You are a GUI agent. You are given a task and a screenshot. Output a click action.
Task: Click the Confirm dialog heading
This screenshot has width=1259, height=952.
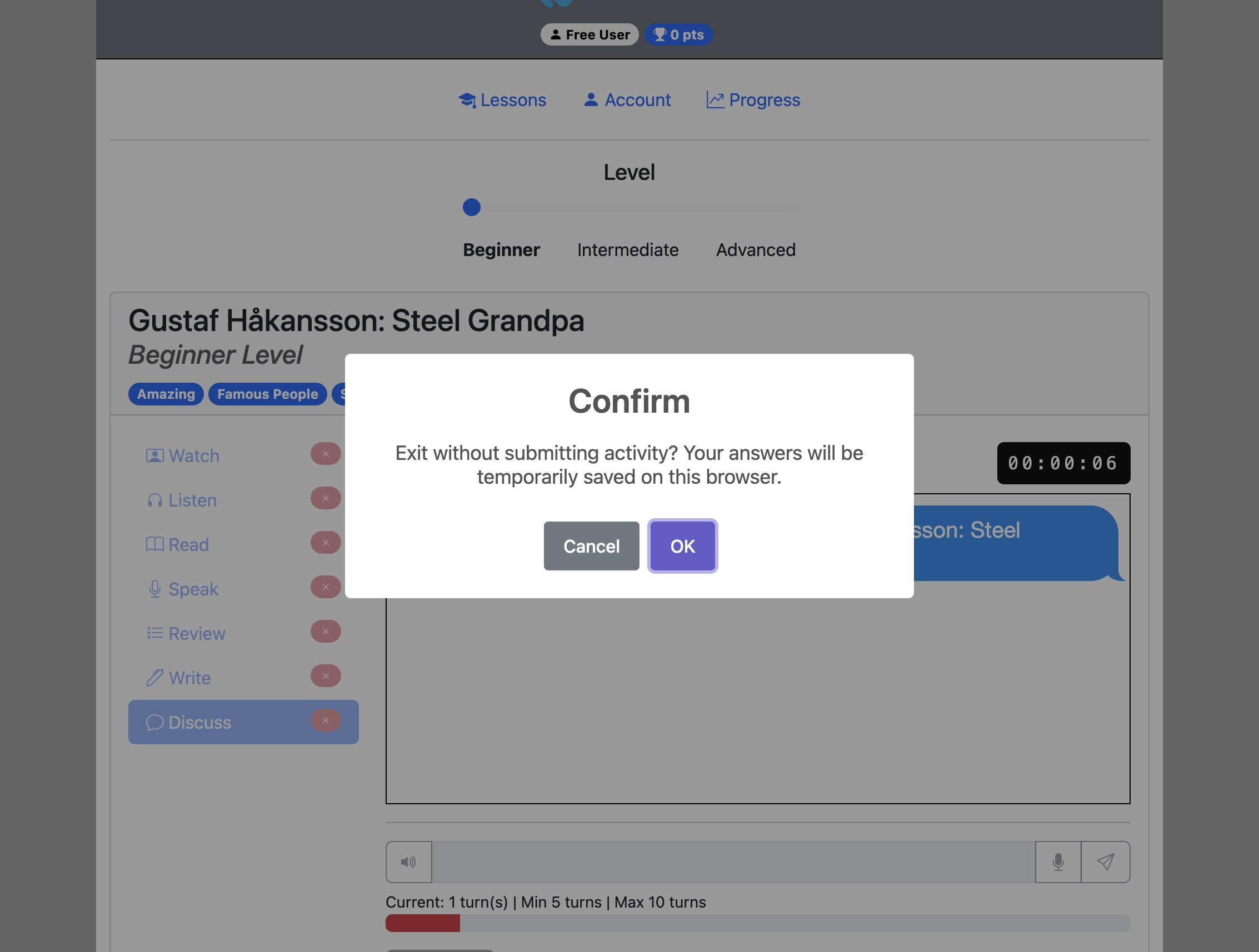pos(629,400)
